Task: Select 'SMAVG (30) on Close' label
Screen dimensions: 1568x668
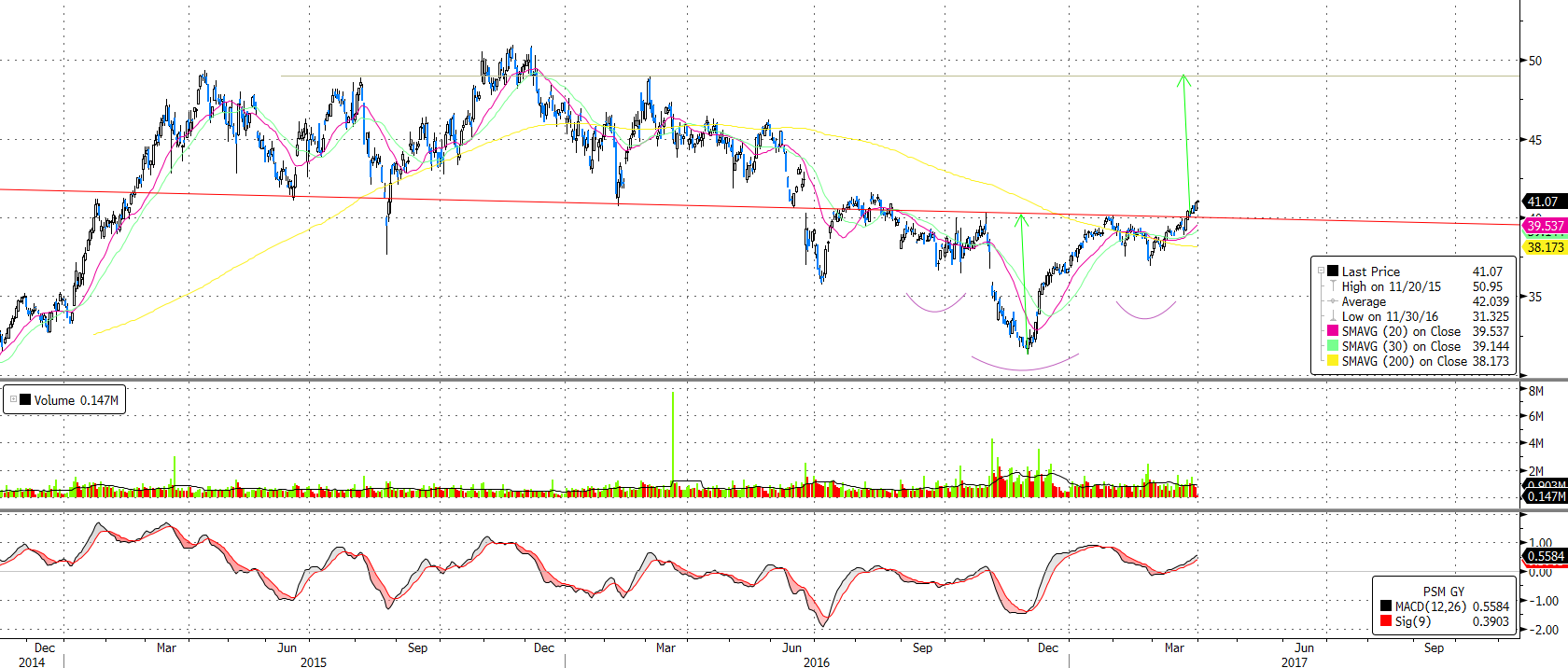Action: click(x=1401, y=346)
